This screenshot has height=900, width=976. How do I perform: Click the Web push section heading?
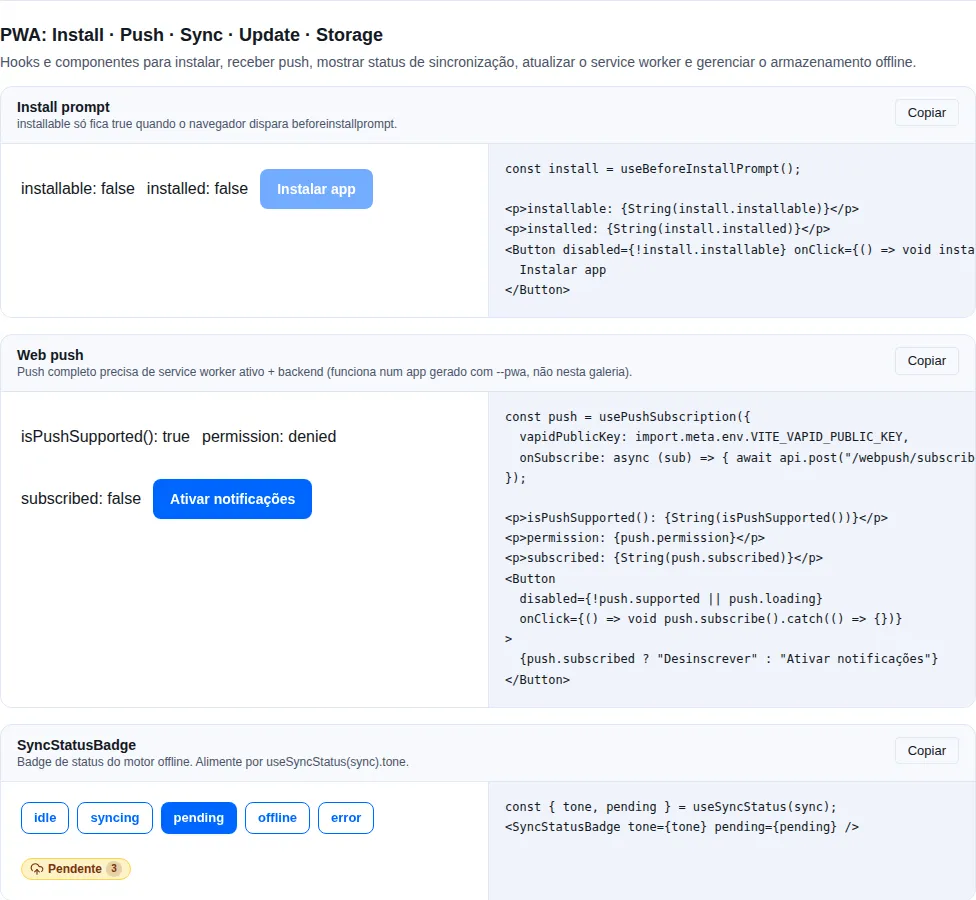click(x=50, y=355)
